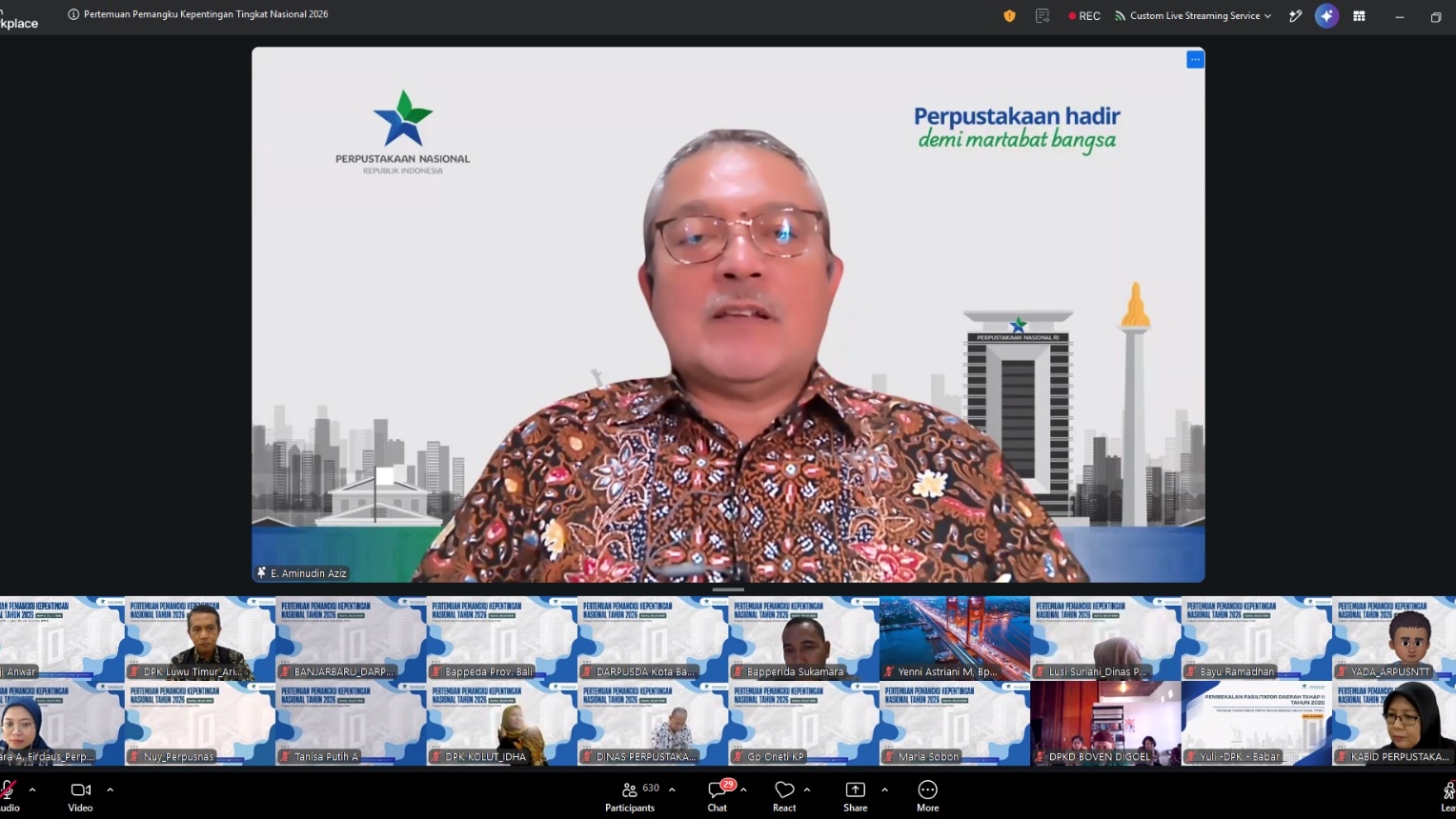Open the three-dot options on the speaker video
This screenshot has width=1456, height=819.
(1195, 60)
